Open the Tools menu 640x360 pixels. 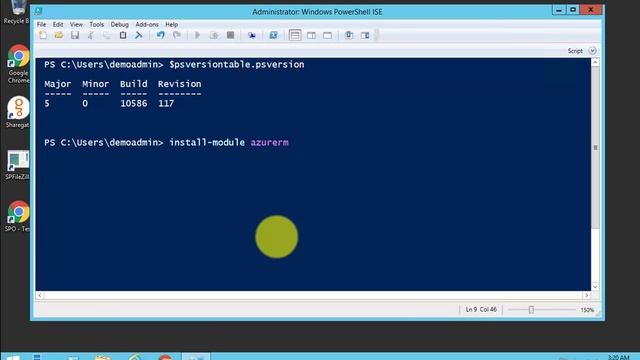coord(97,24)
